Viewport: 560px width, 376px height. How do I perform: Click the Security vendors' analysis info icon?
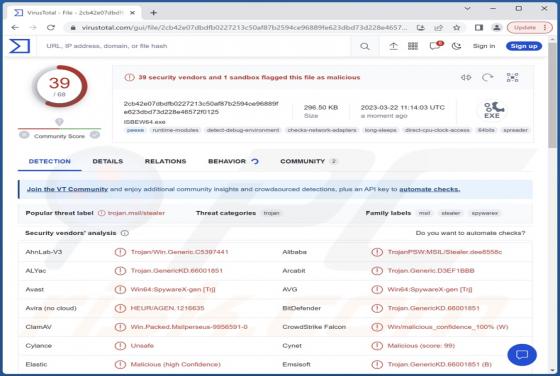124,233
